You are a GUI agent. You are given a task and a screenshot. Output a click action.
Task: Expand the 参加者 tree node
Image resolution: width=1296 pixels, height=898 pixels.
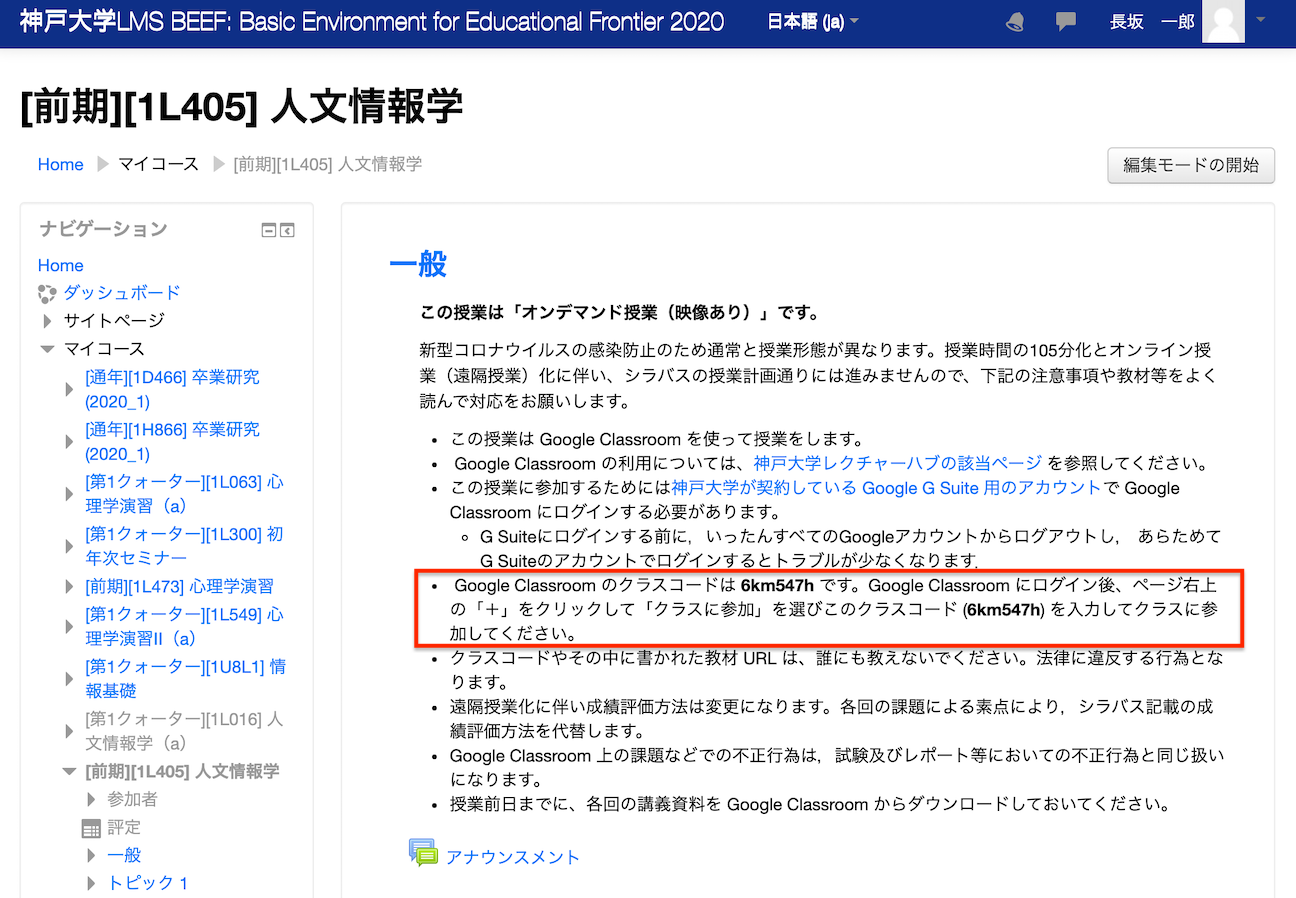[91, 799]
